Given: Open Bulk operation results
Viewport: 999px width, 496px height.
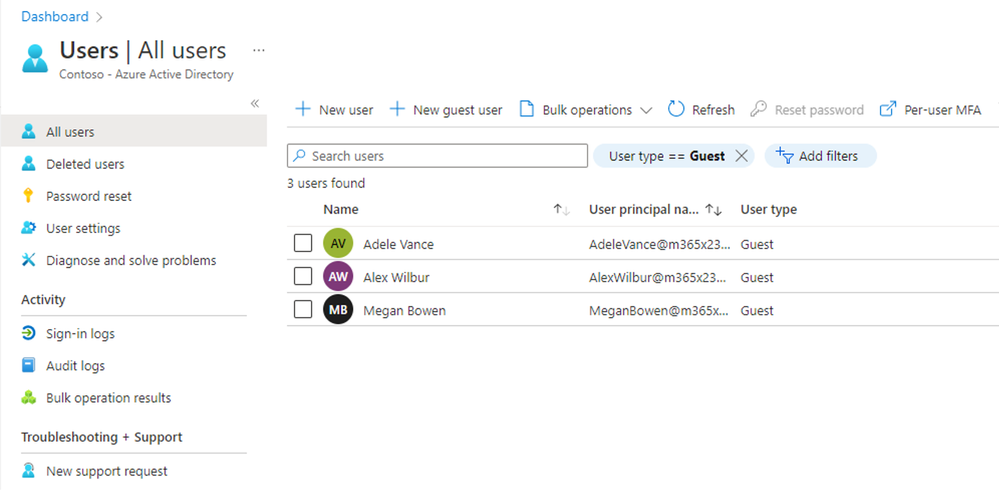Looking at the screenshot, I should pyautogui.click(x=108, y=398).
